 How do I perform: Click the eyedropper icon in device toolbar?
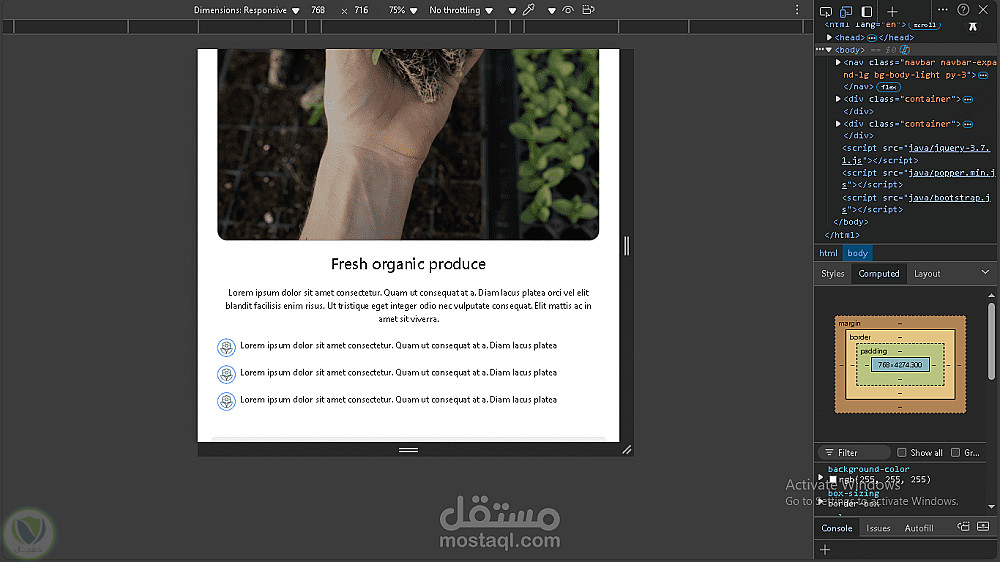(x=529, y=10)
